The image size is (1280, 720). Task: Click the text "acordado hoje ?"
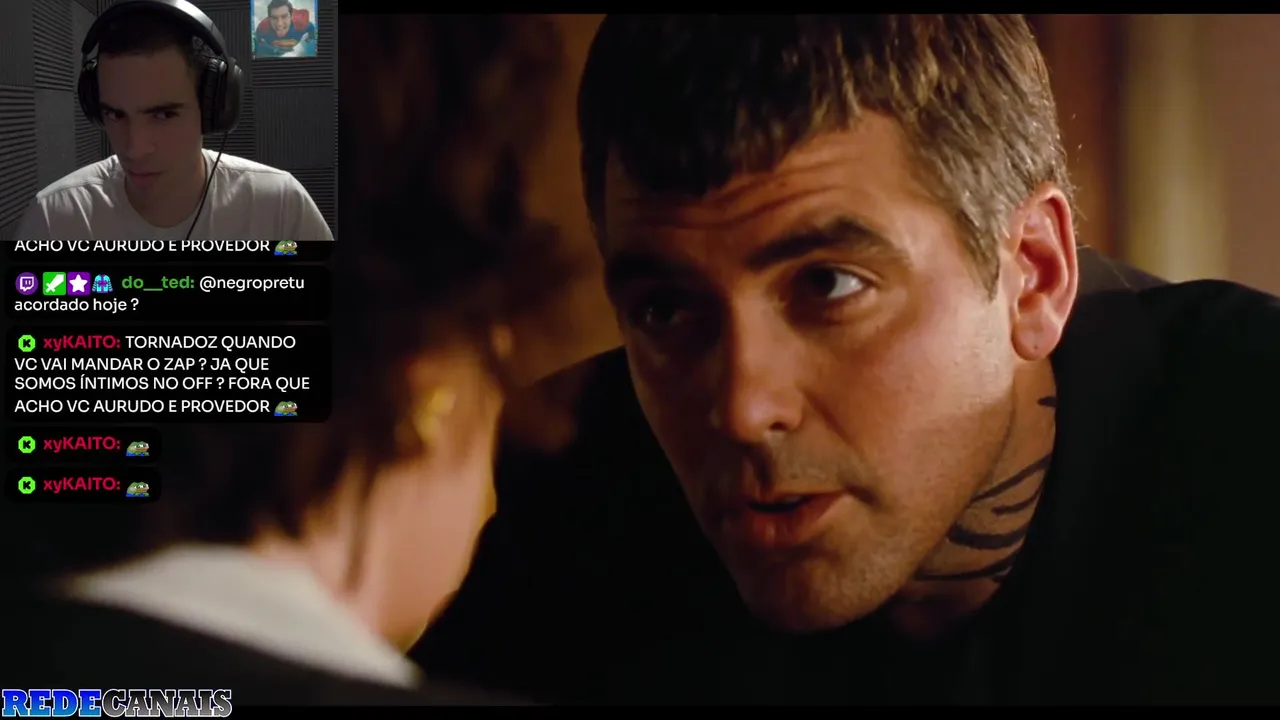tap(76, 305)
